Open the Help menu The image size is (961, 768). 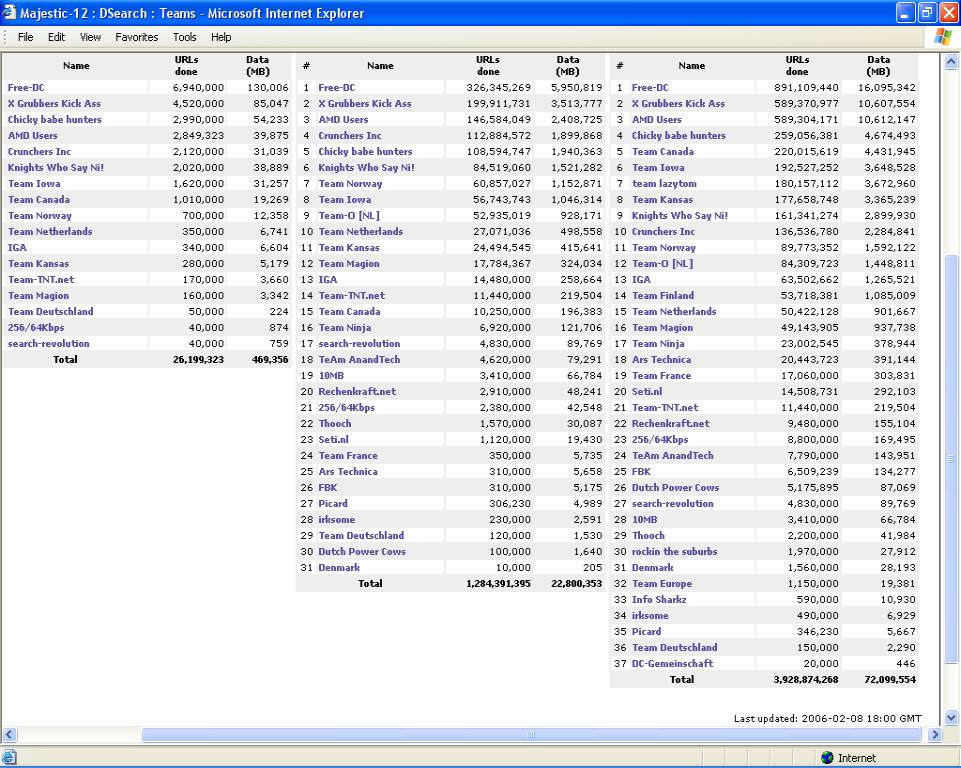pos(221,37)
